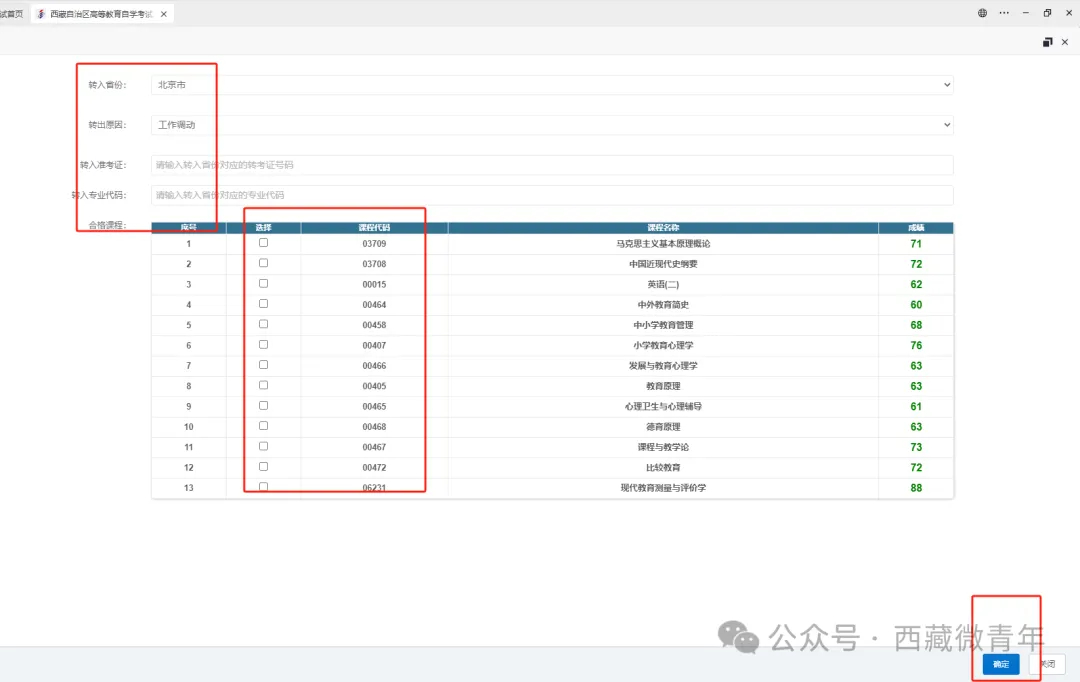Image resolution: width=1080 pixels, height=682 pixels.
Task: Click the globe icon in title bar
Action: click(x=982, y=13)
